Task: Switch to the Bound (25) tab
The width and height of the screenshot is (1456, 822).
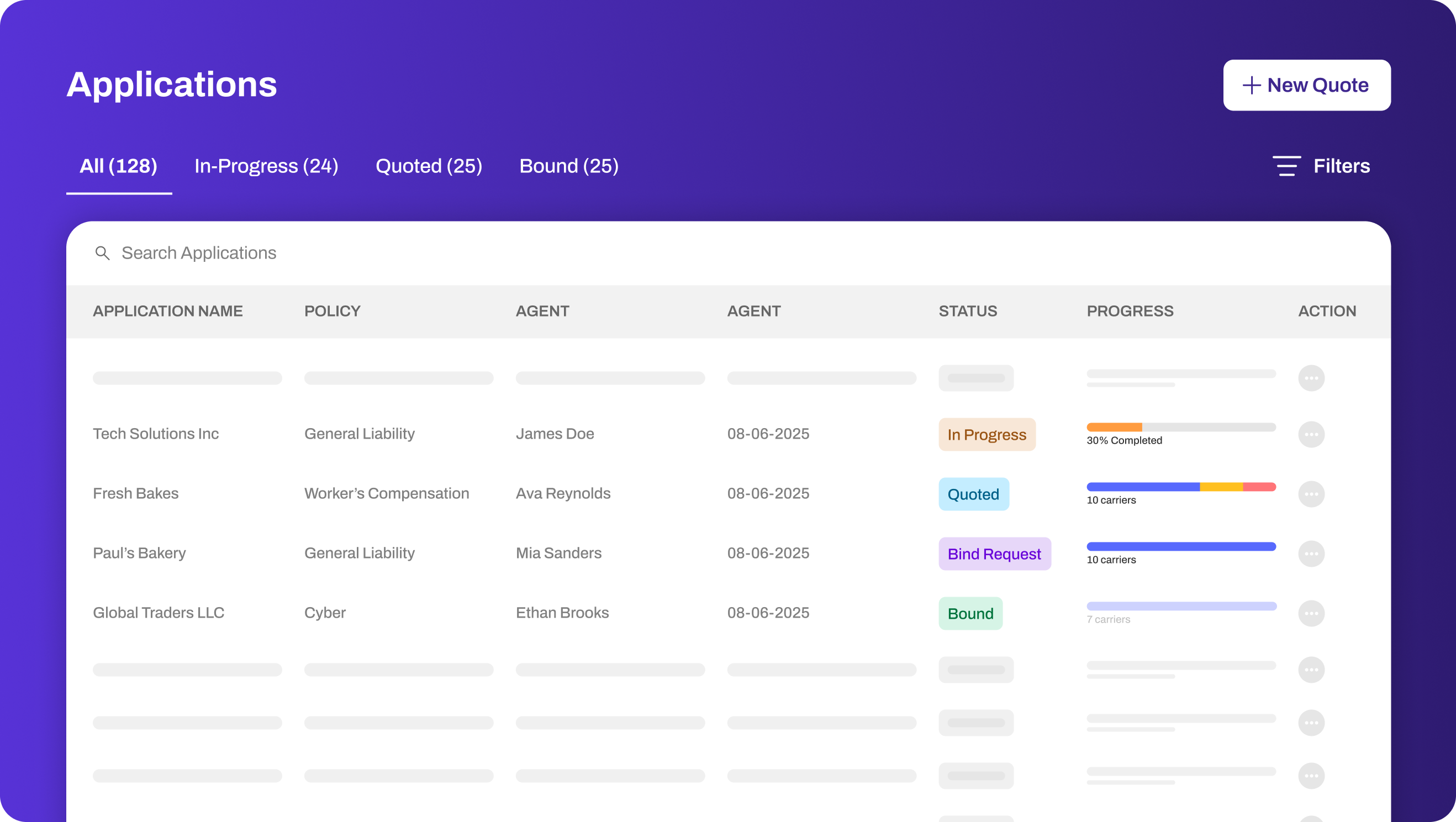Action: point(568,166)
